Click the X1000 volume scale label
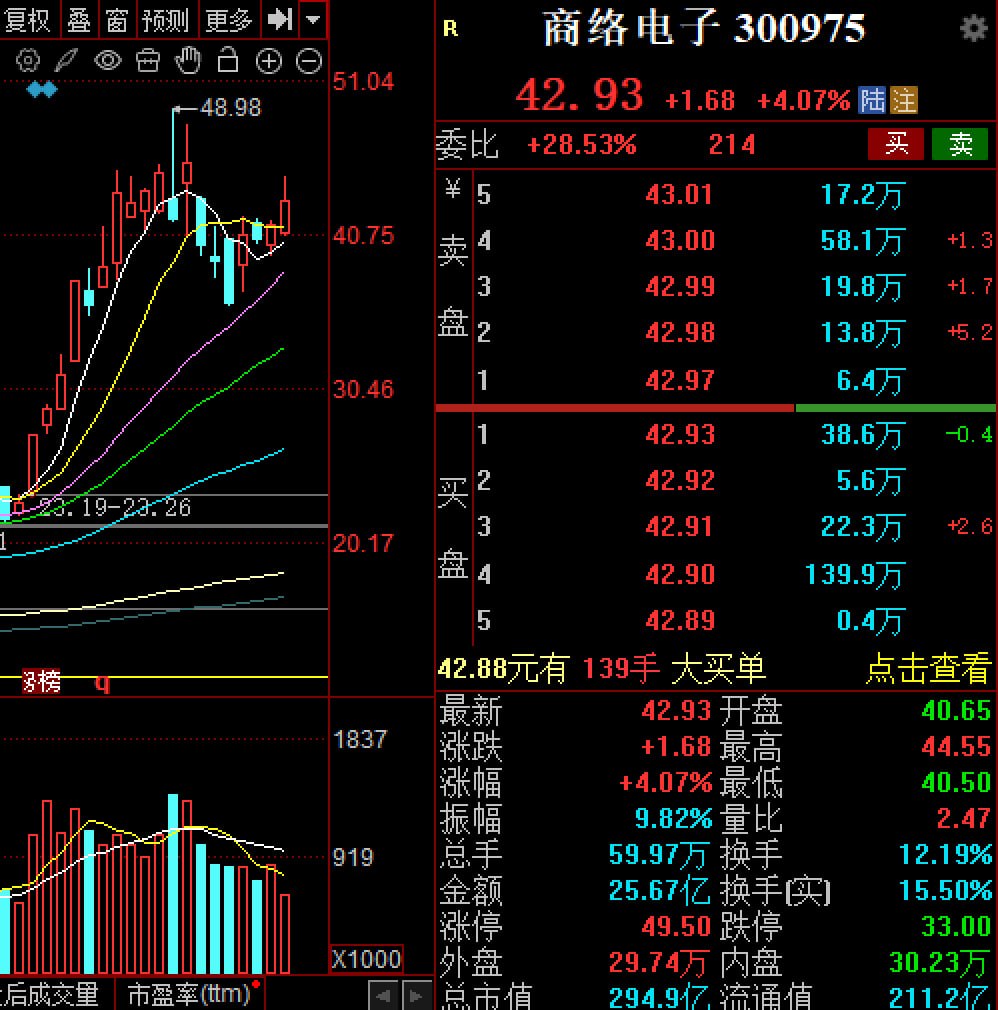The height and width of the screenshot is (1010, 998). point(366,959)
